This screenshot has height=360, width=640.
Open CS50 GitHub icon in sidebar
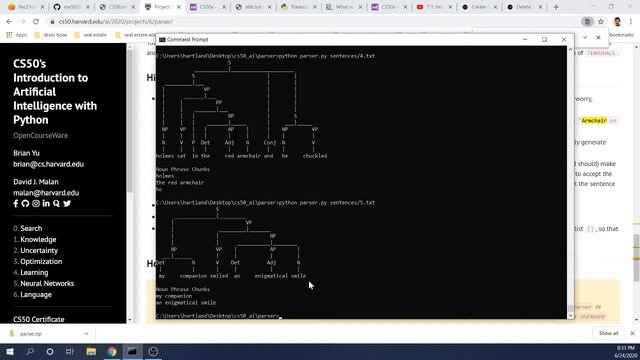[25, 203]
